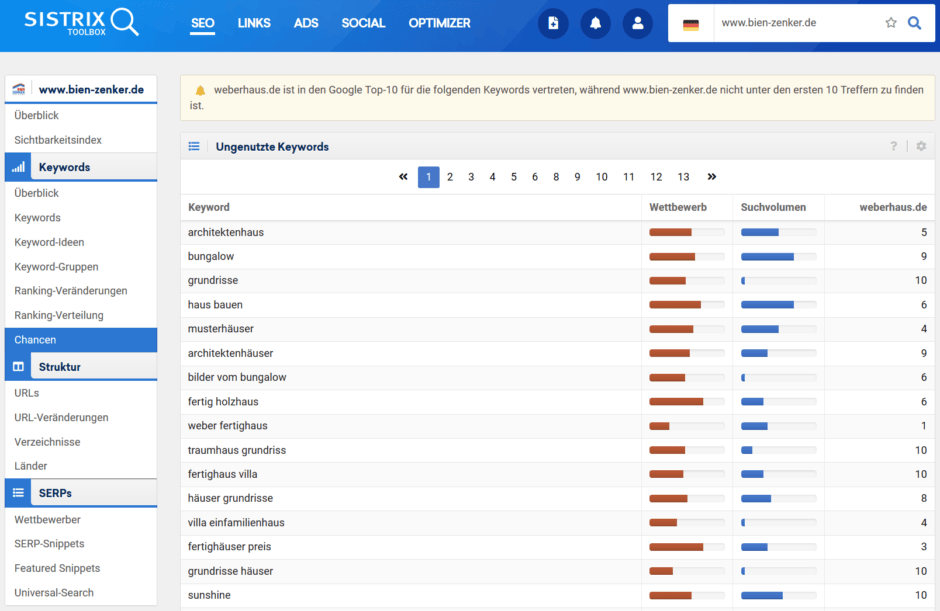This screenshot has height=611, width=940.
Task: Switch to the SOCIAL tab
Action: [363, 23]
